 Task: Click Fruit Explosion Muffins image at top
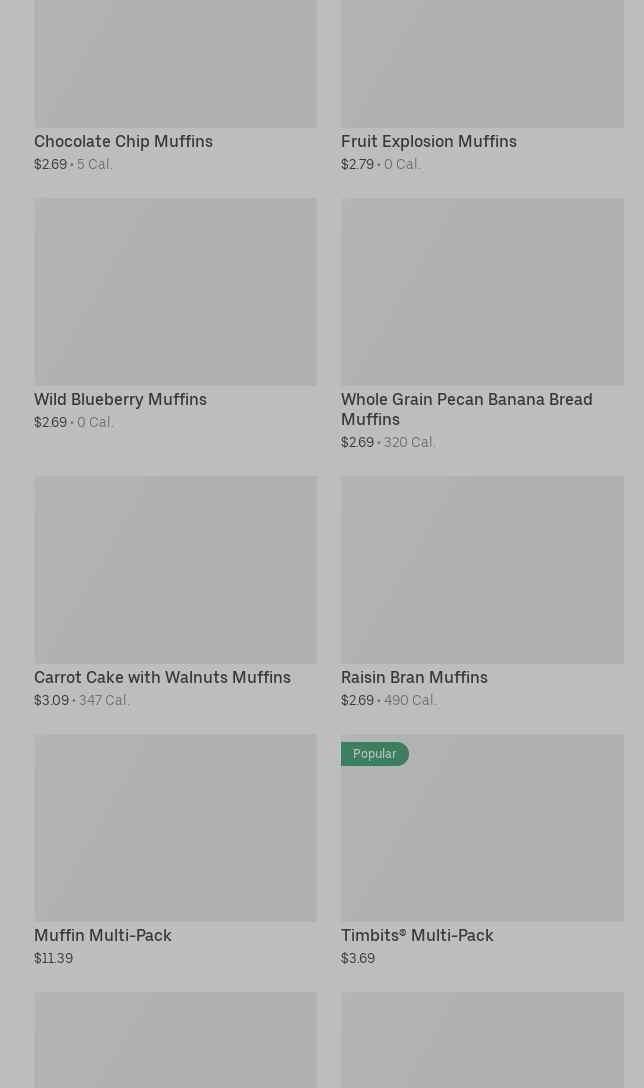482,60
